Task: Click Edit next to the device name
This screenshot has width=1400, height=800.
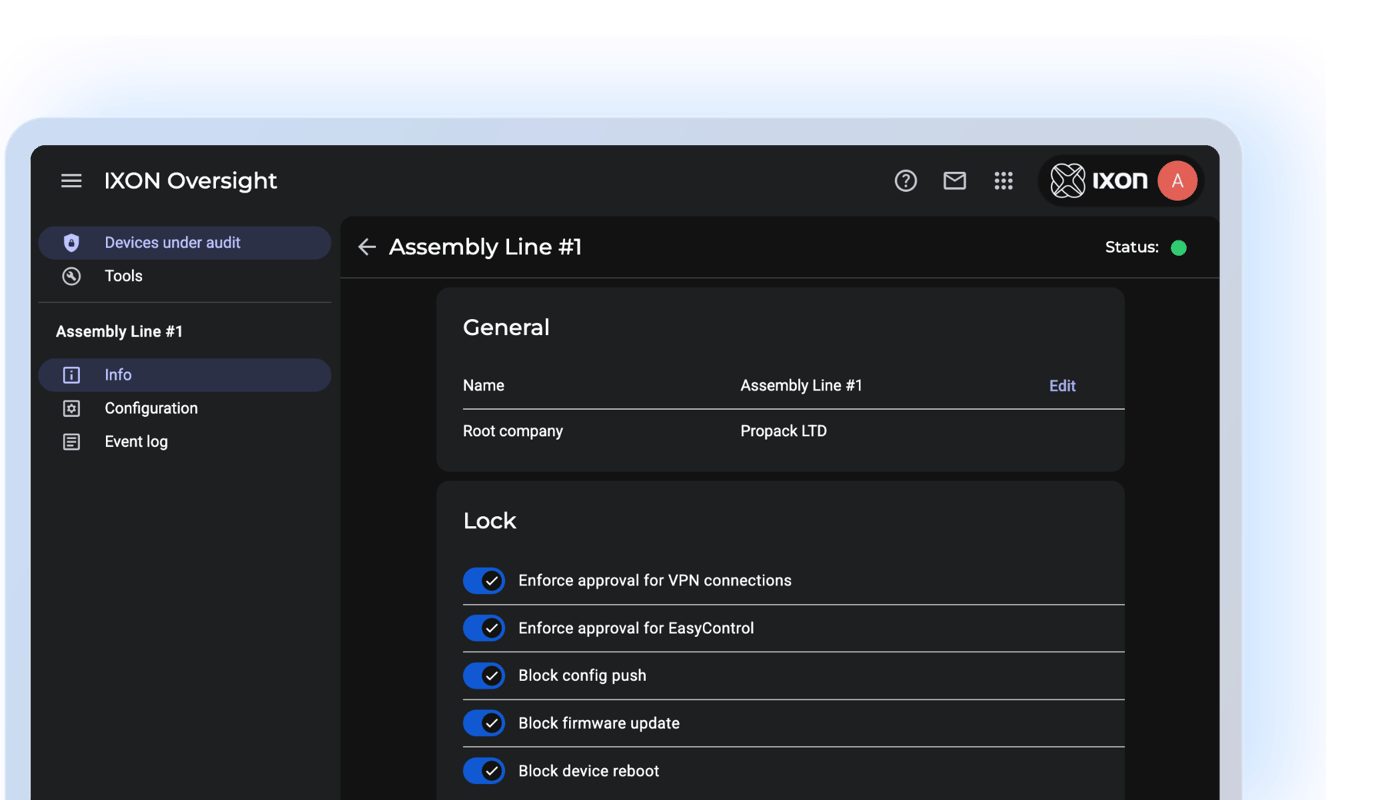Action: coord(1062,386)
